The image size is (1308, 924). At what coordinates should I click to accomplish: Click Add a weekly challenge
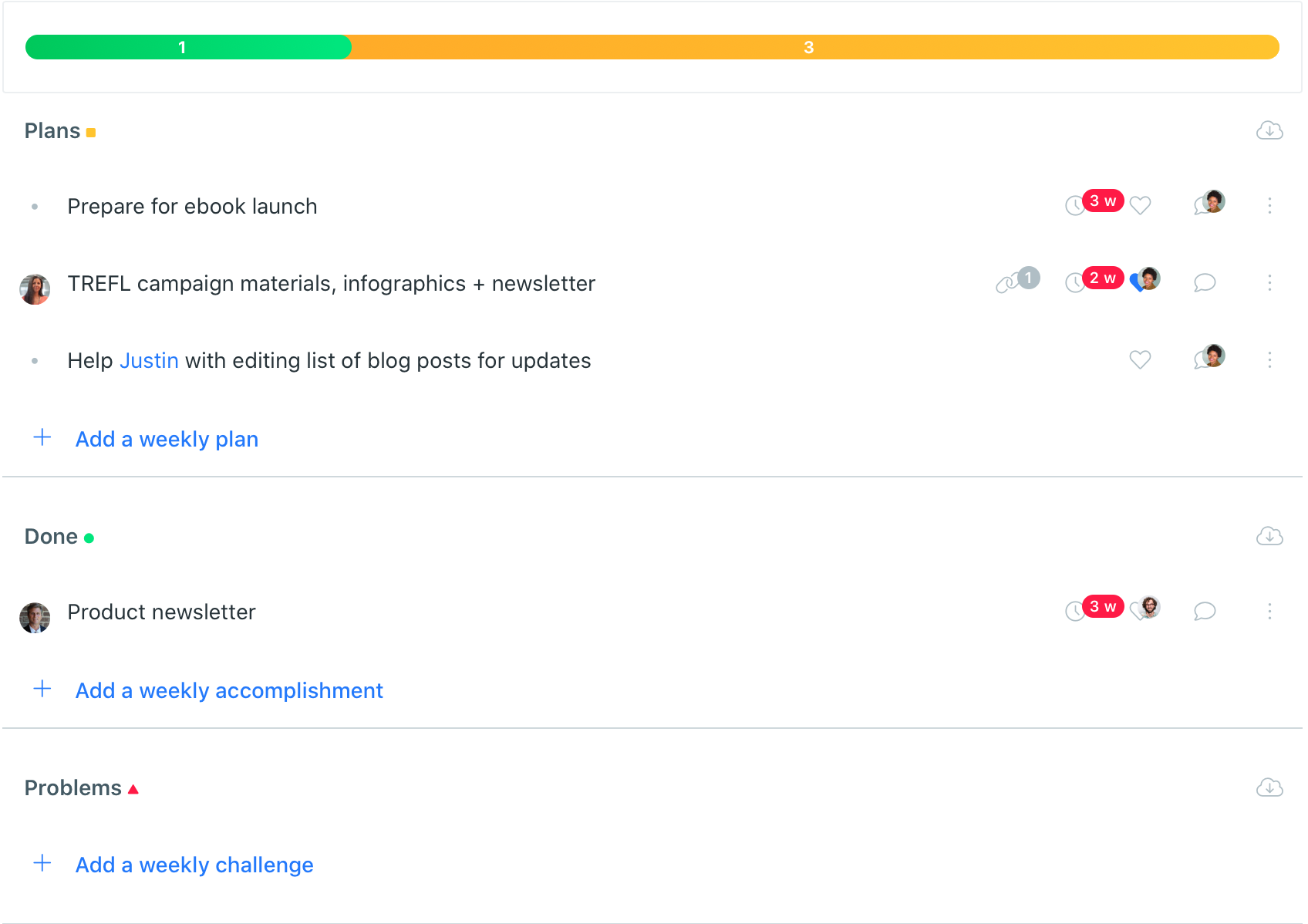pyautogui.click(x=194, y=865)
